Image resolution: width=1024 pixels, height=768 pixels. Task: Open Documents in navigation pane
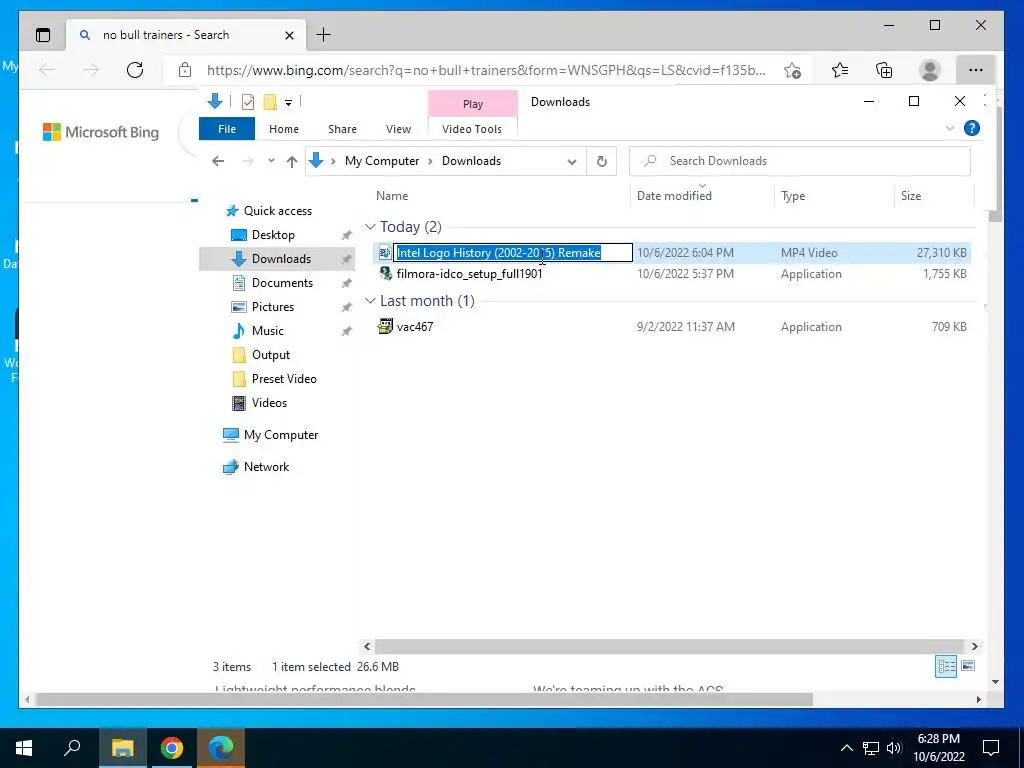coord(282,283)
